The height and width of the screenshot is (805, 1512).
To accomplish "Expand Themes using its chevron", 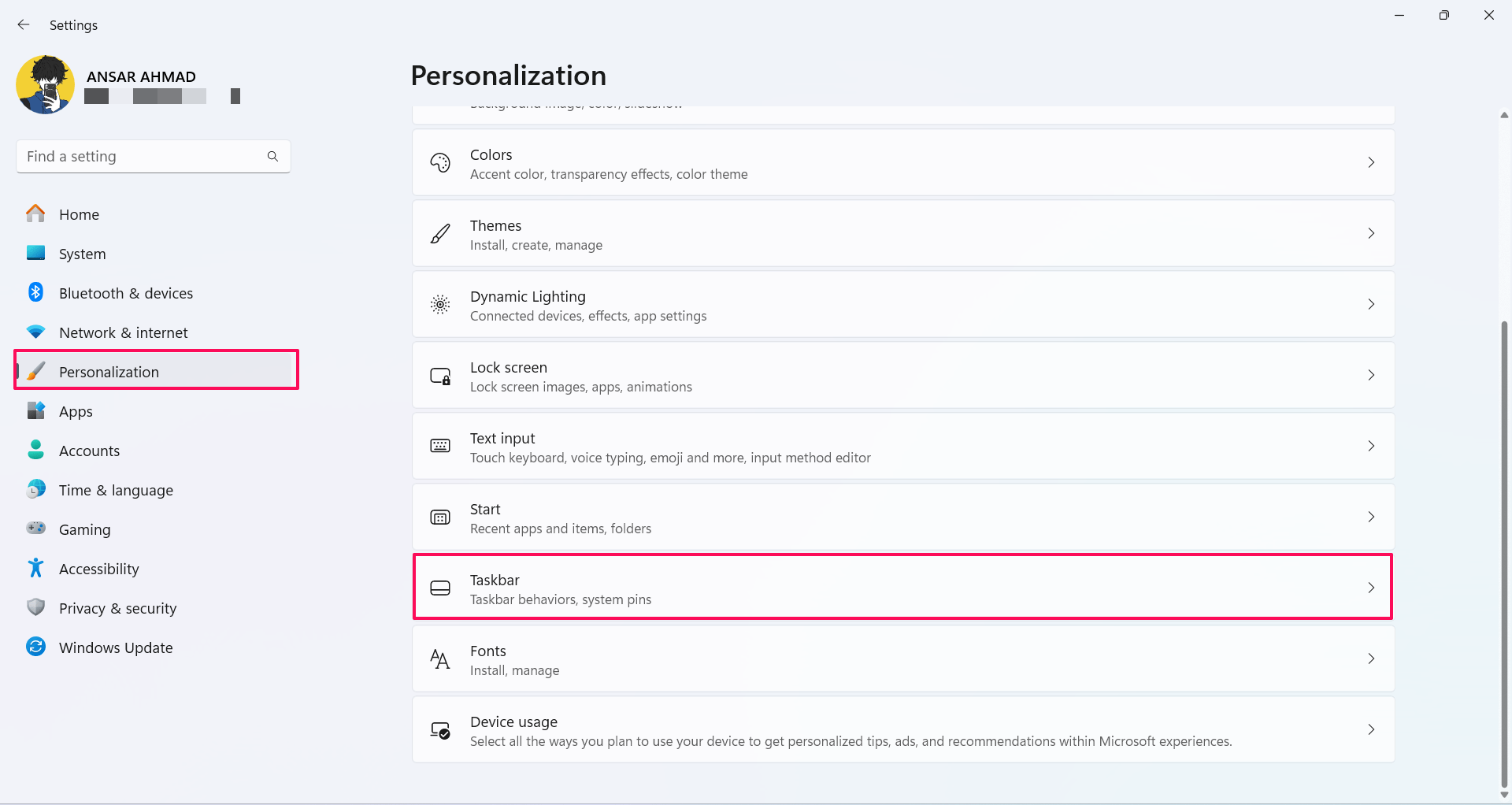I will (1371, 233).
